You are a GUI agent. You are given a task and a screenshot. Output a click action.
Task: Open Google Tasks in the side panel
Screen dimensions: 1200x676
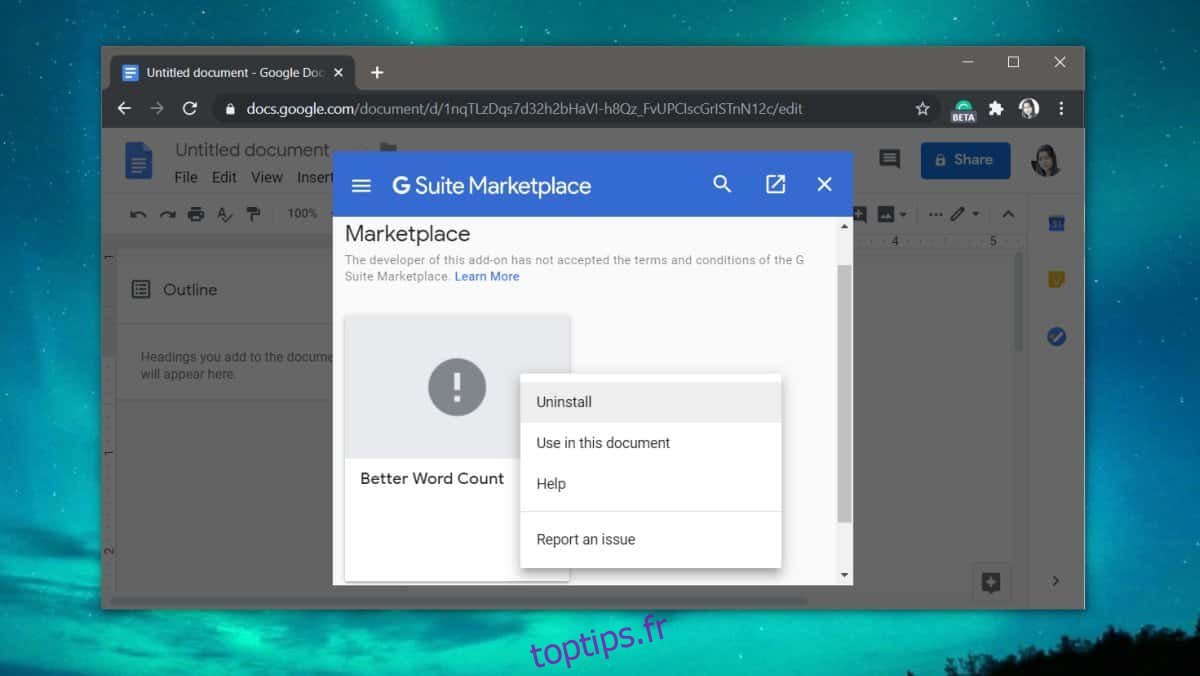(x=1056, y=337)
